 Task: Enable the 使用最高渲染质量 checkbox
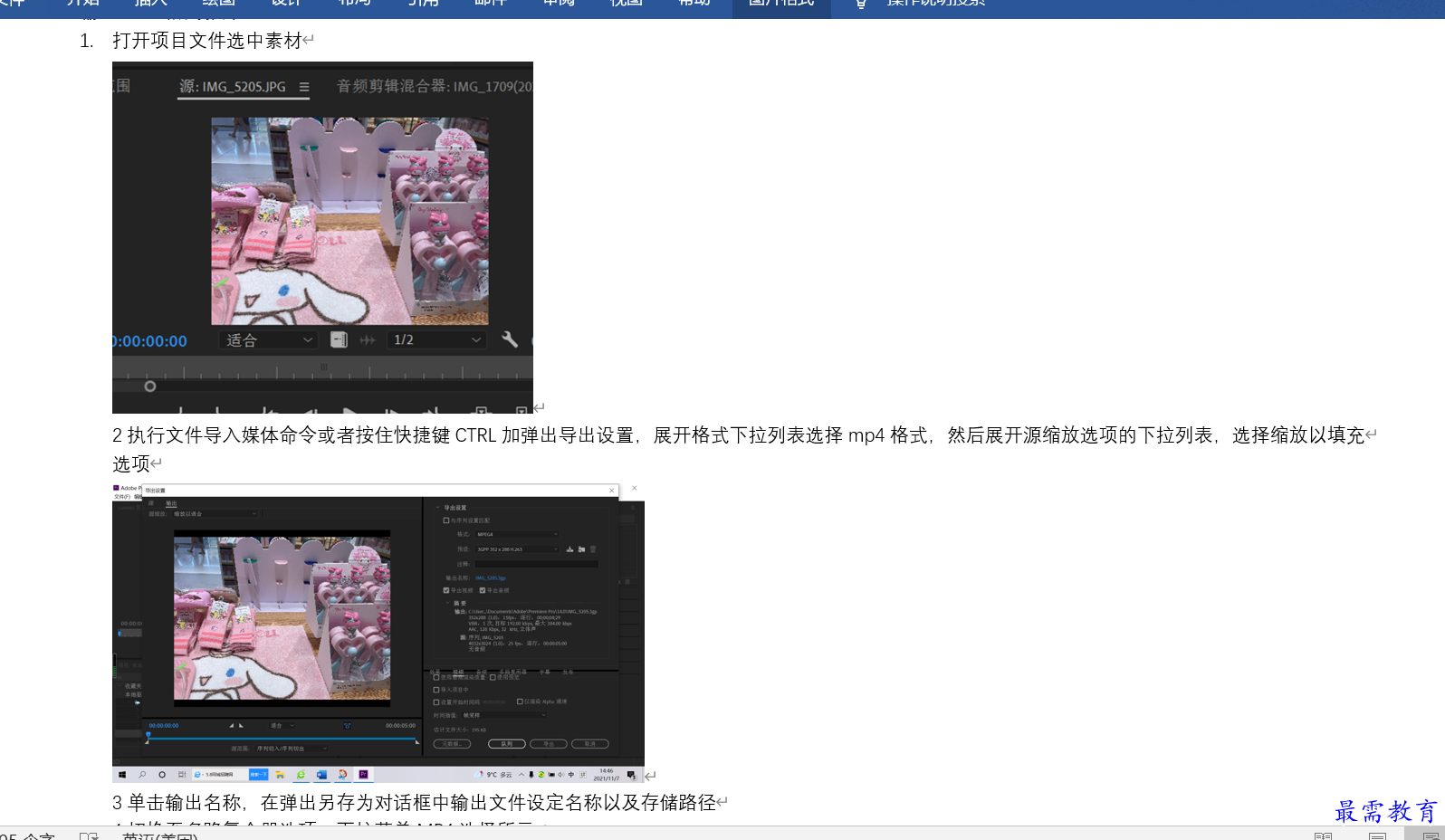(x=435, y=677)
